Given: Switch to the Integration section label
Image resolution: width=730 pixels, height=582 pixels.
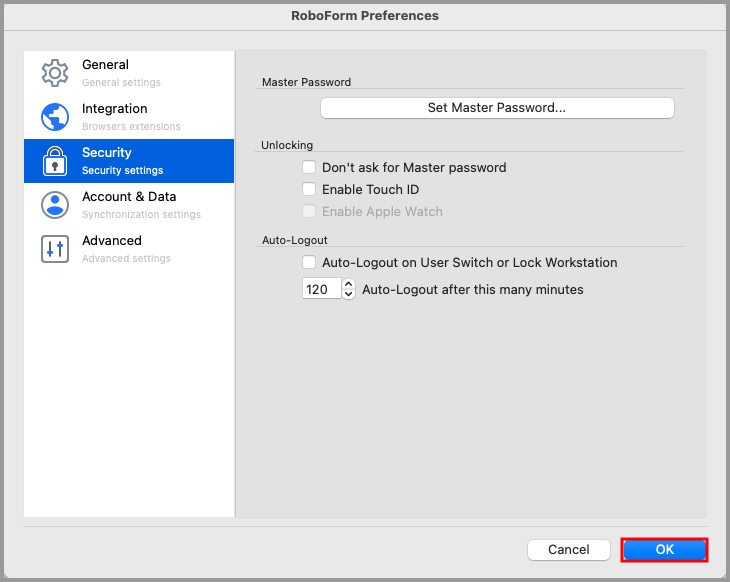Looking at the screenshot, I should pos(115,108).
